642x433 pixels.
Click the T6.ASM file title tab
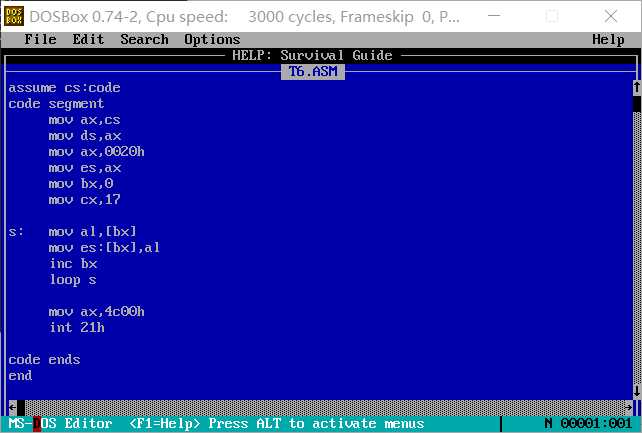click(x=313, y=72)
